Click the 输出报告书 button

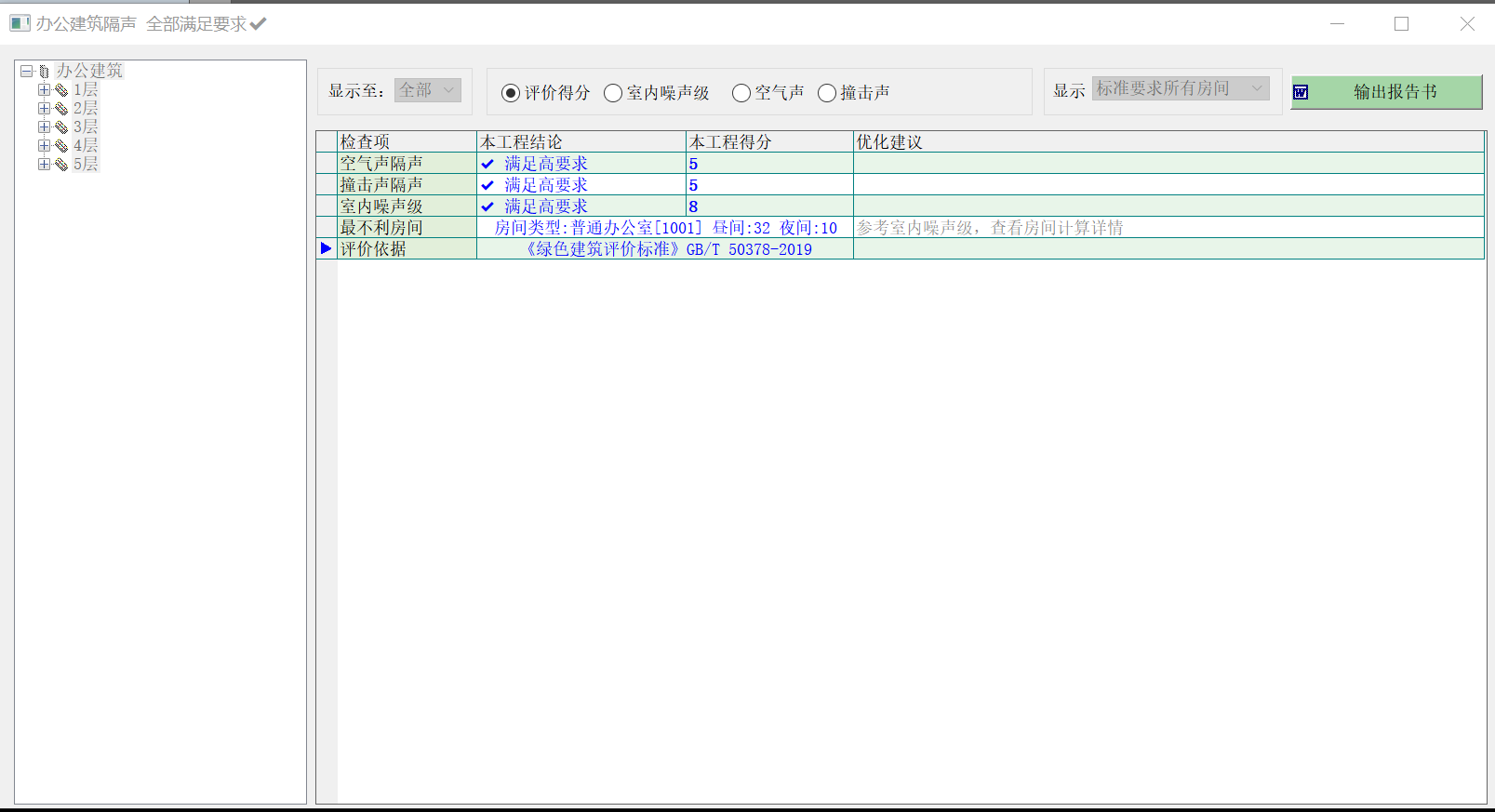[x=1394, y=92]
